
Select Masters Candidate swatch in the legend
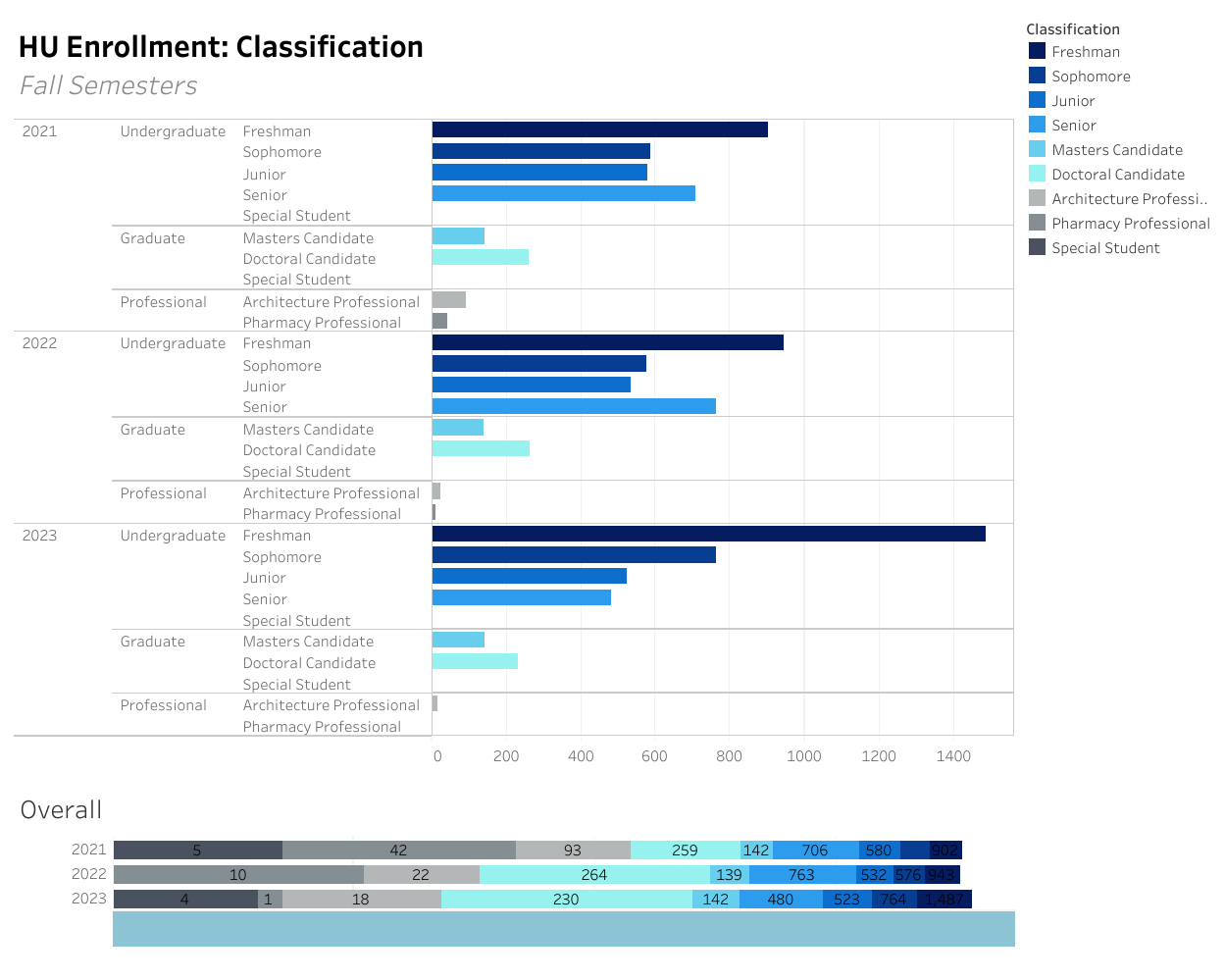coord(1037,149)
